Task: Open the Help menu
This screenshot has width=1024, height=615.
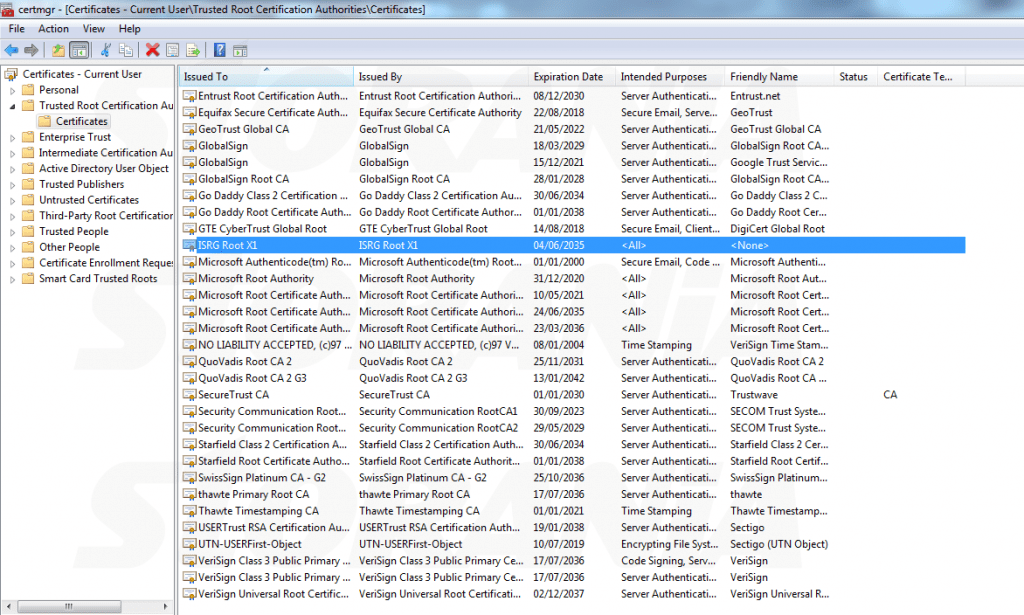Action: 129,29
